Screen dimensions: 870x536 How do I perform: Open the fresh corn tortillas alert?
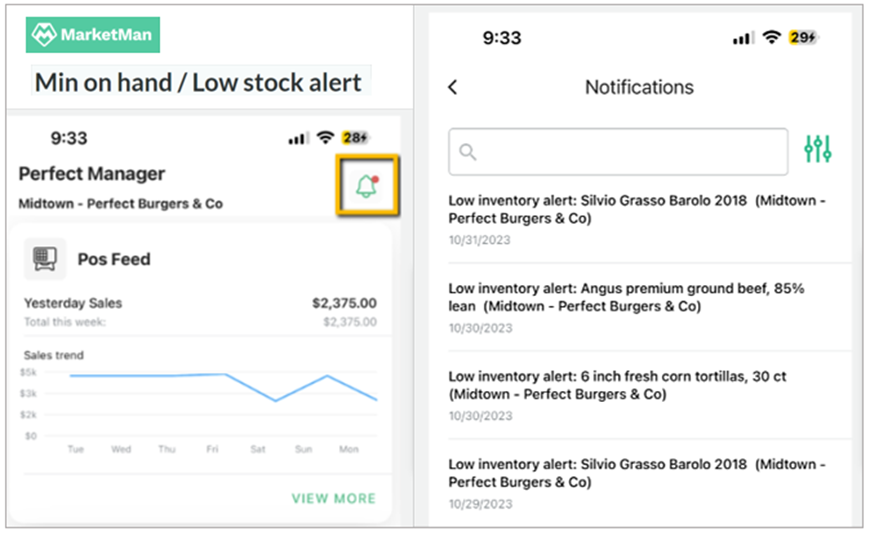click(x=649, y=396)
